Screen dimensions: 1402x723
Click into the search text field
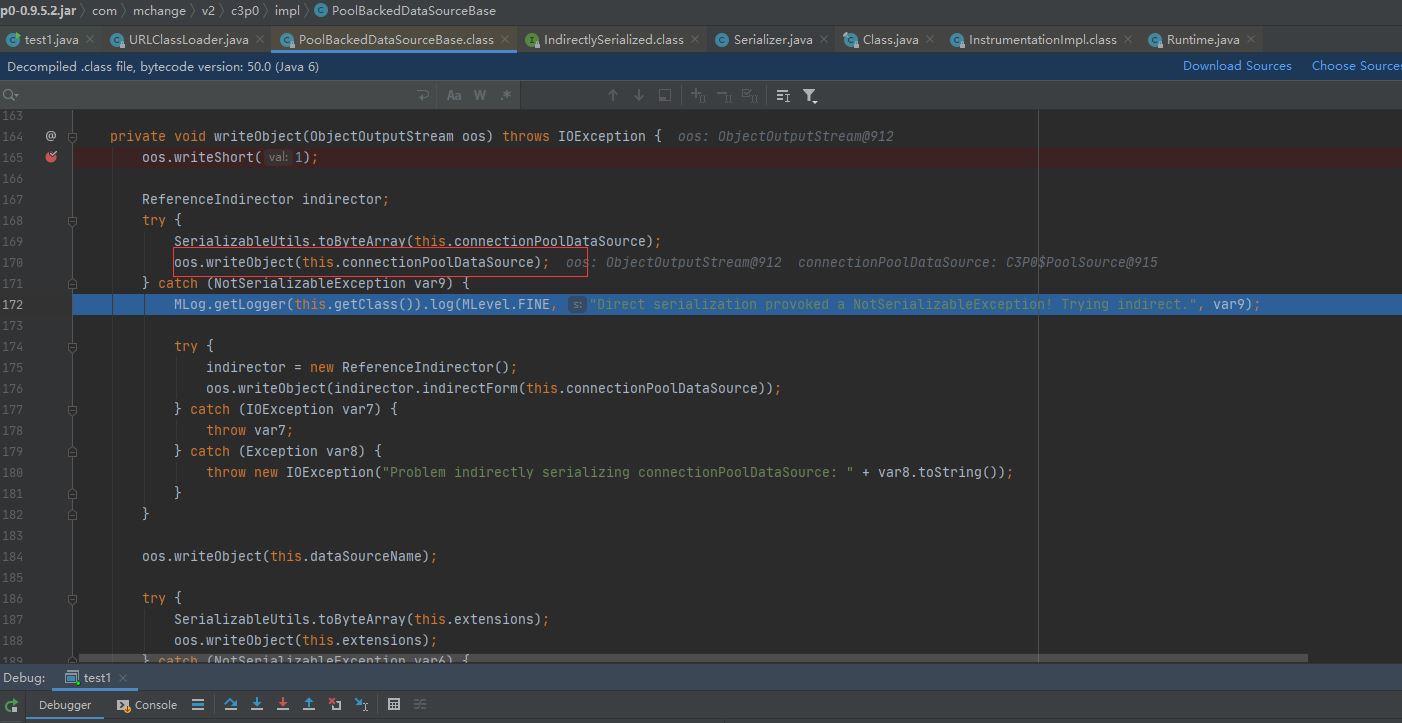[x=215, y=95]
